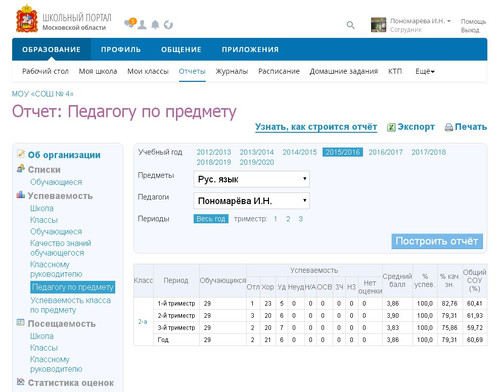Image resolution: width=500 pixels, height=392 pixels.
Task: Open messages icon with notification badge
Action: pos(130,23)
